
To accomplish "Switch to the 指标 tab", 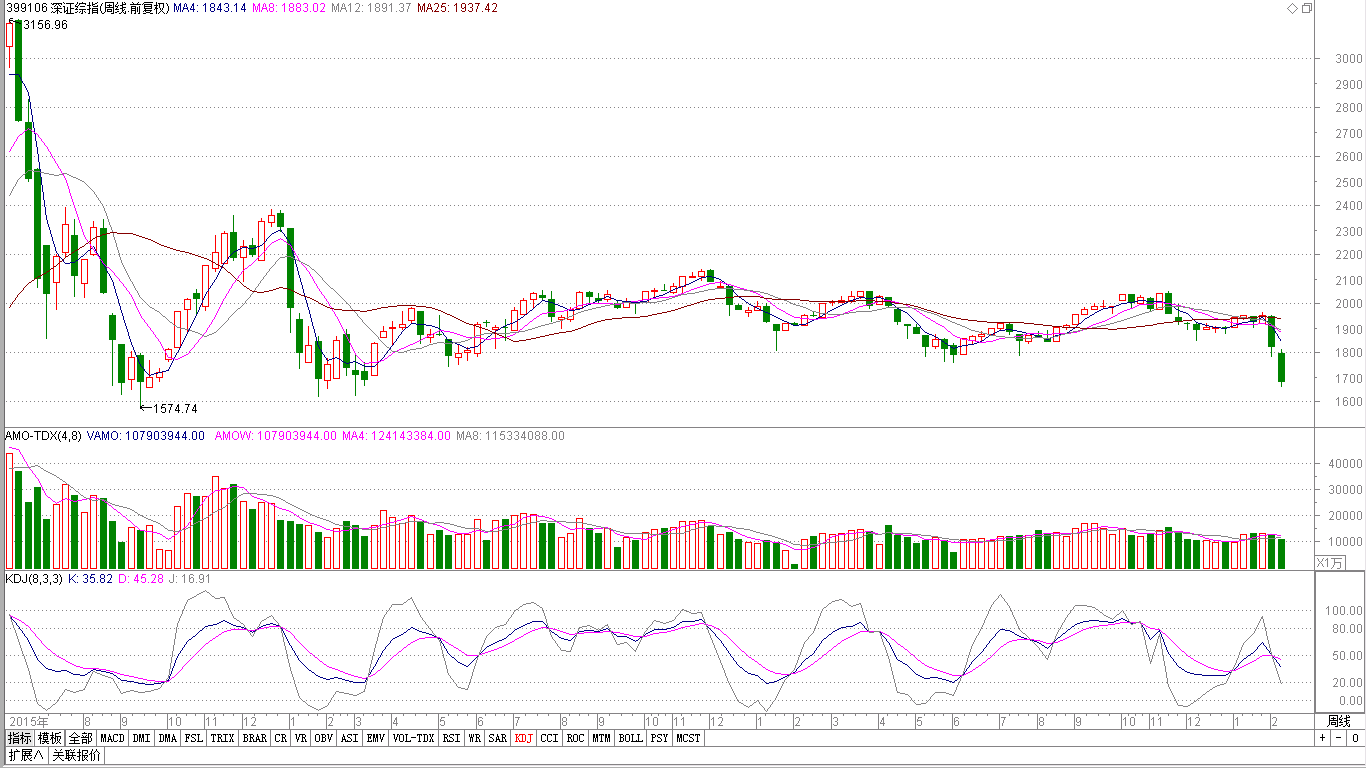I will coord(19,738).
